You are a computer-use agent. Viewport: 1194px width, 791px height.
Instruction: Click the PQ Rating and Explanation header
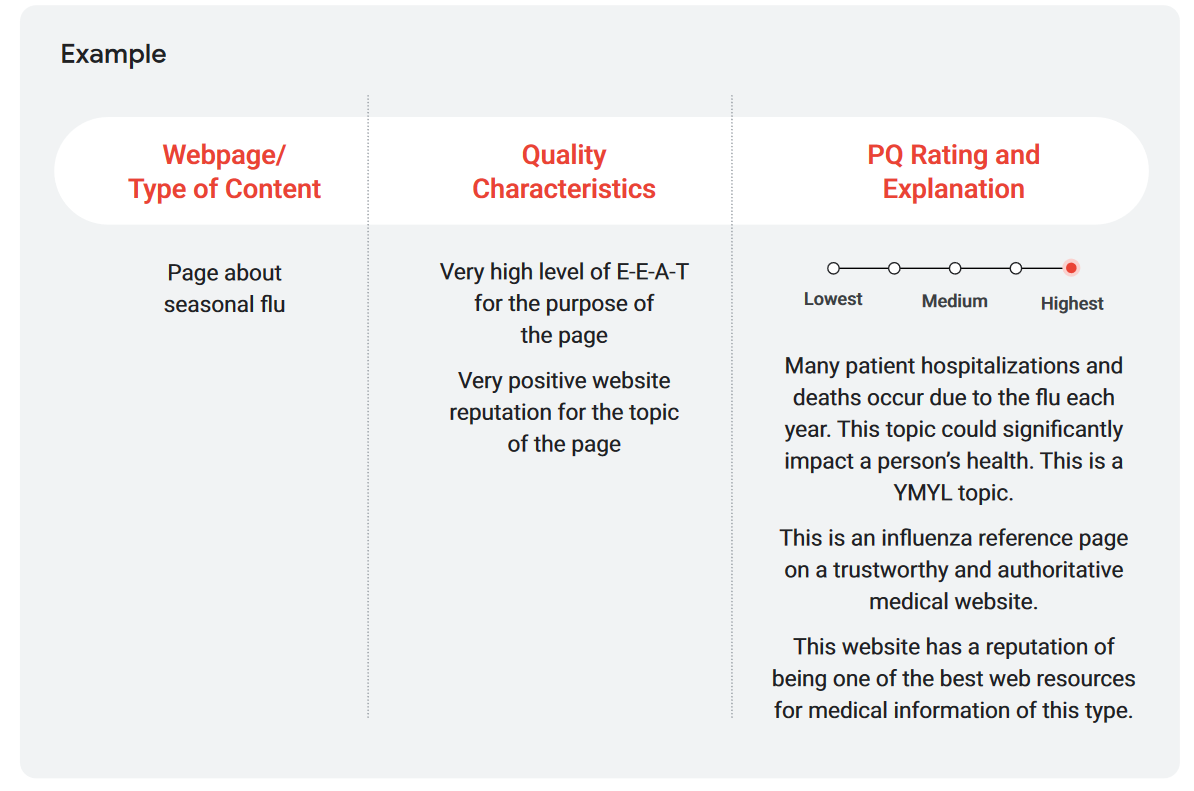tap(953, 171)
